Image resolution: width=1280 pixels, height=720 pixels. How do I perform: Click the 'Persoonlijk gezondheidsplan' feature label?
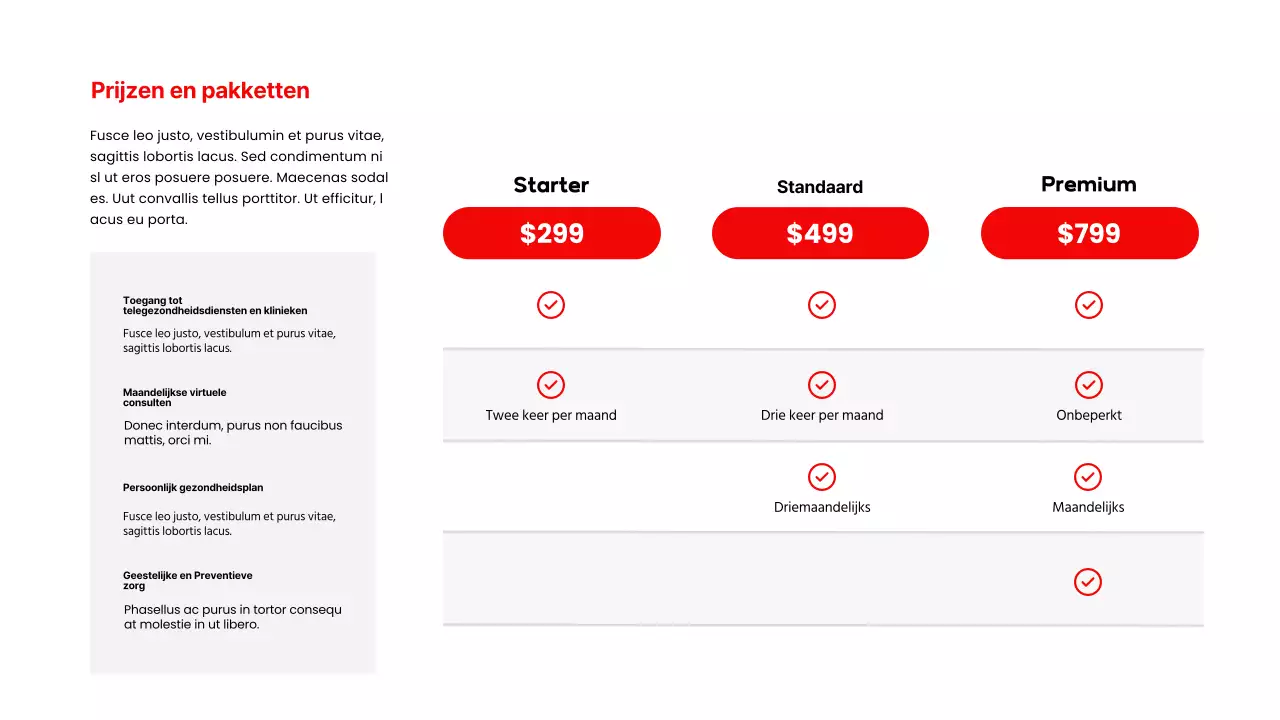[x=193, y=488]
